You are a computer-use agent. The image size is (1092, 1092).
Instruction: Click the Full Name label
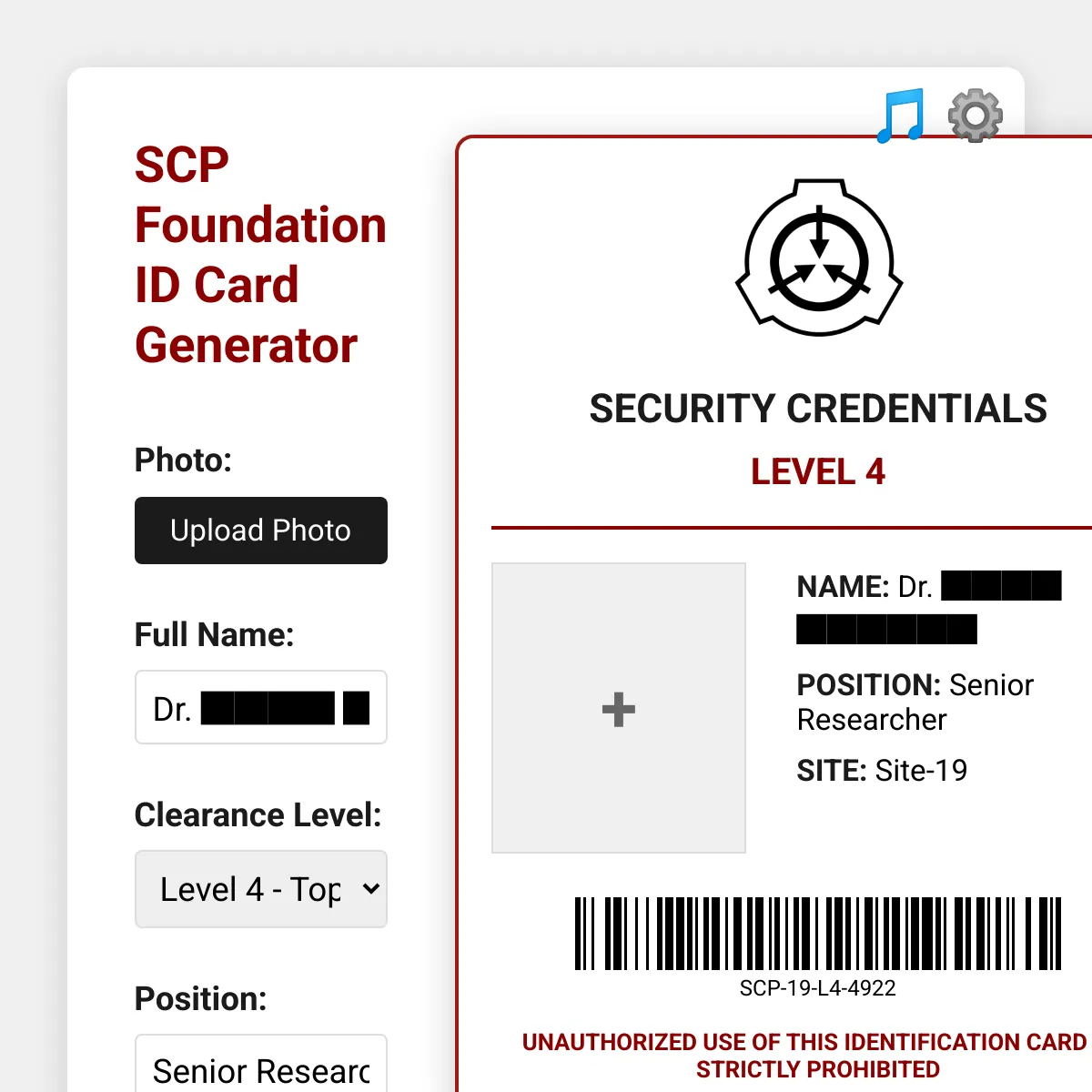click(214, 634)
